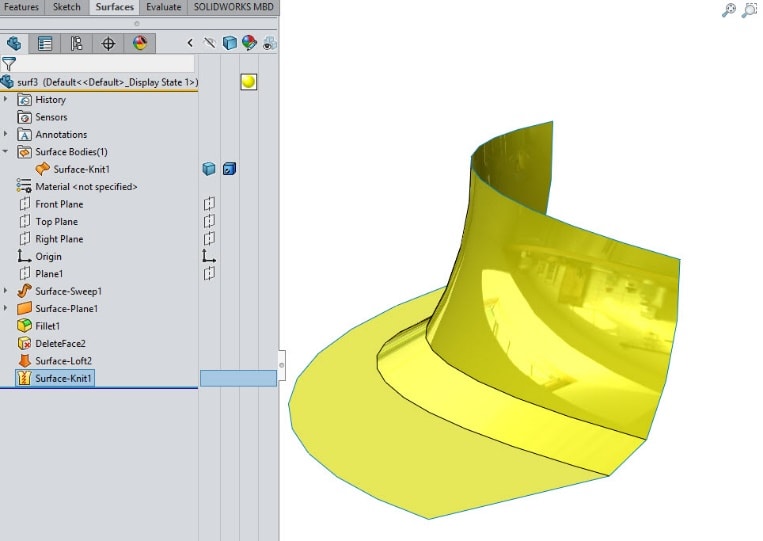Open the Evaluate tab
Image resolution: width=763 pixels, height=541 pixels.
coord(164,7)
